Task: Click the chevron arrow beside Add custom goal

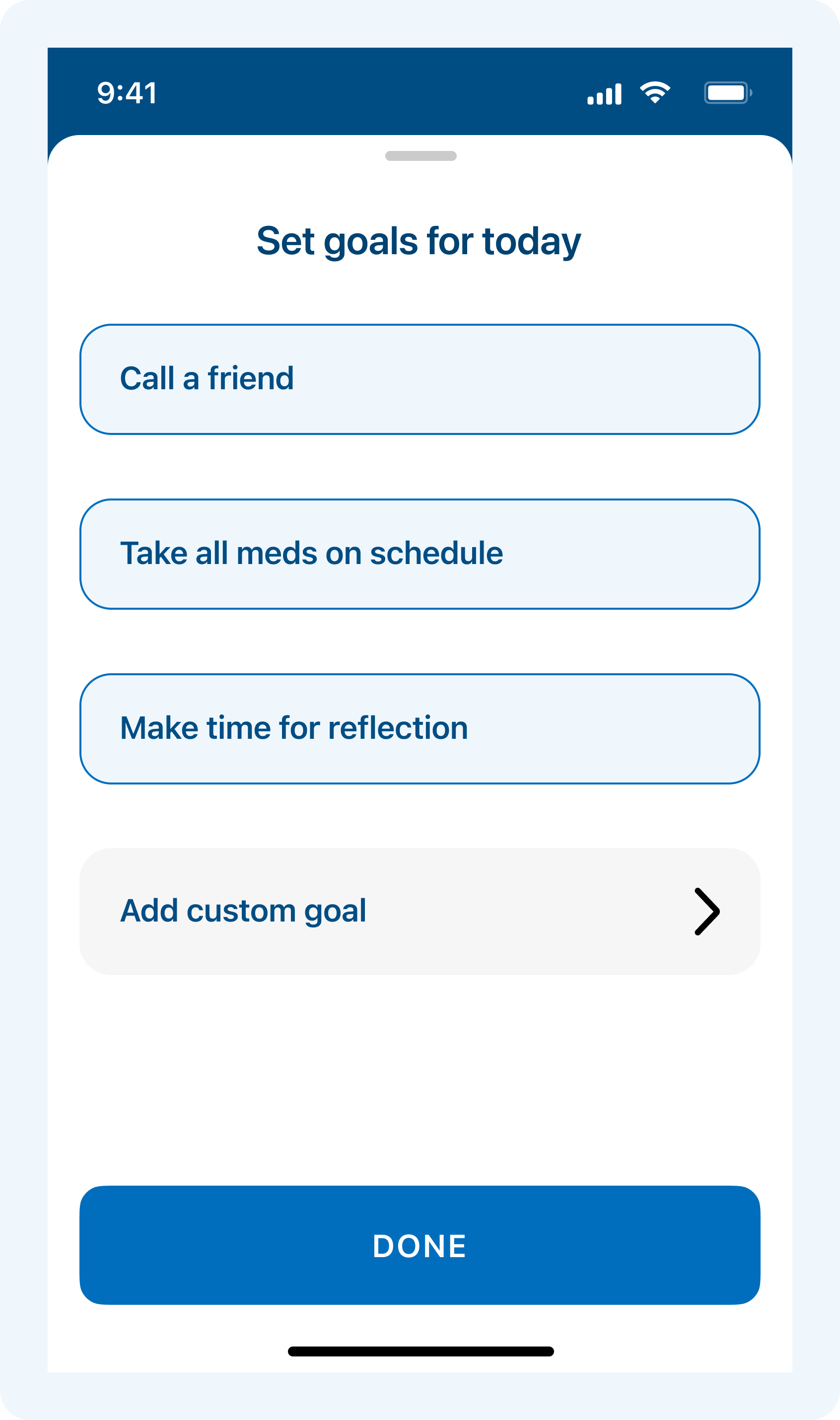Action: tap(707, 911)
